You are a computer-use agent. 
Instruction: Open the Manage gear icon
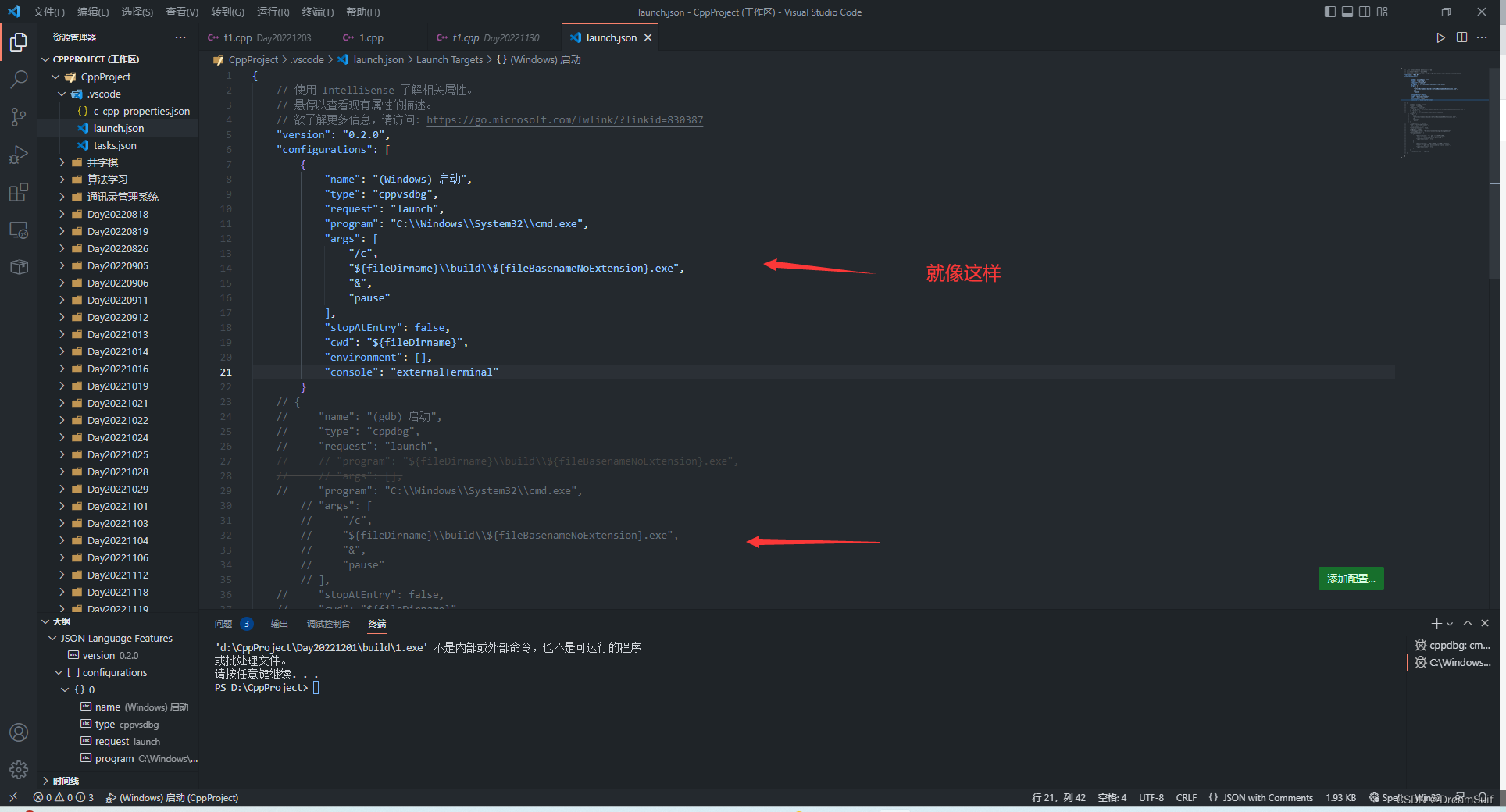pyautogui.click(x=19, y=770)
